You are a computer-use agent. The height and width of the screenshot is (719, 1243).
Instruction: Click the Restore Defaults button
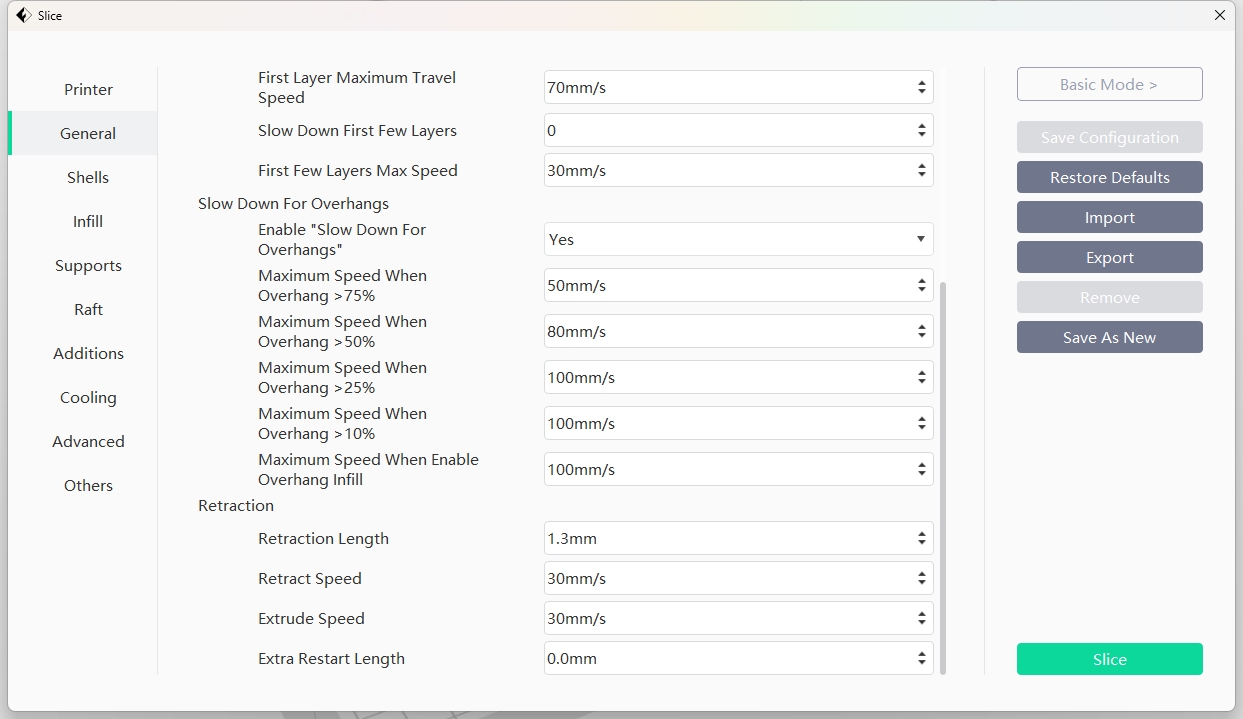pos(1109,178)
